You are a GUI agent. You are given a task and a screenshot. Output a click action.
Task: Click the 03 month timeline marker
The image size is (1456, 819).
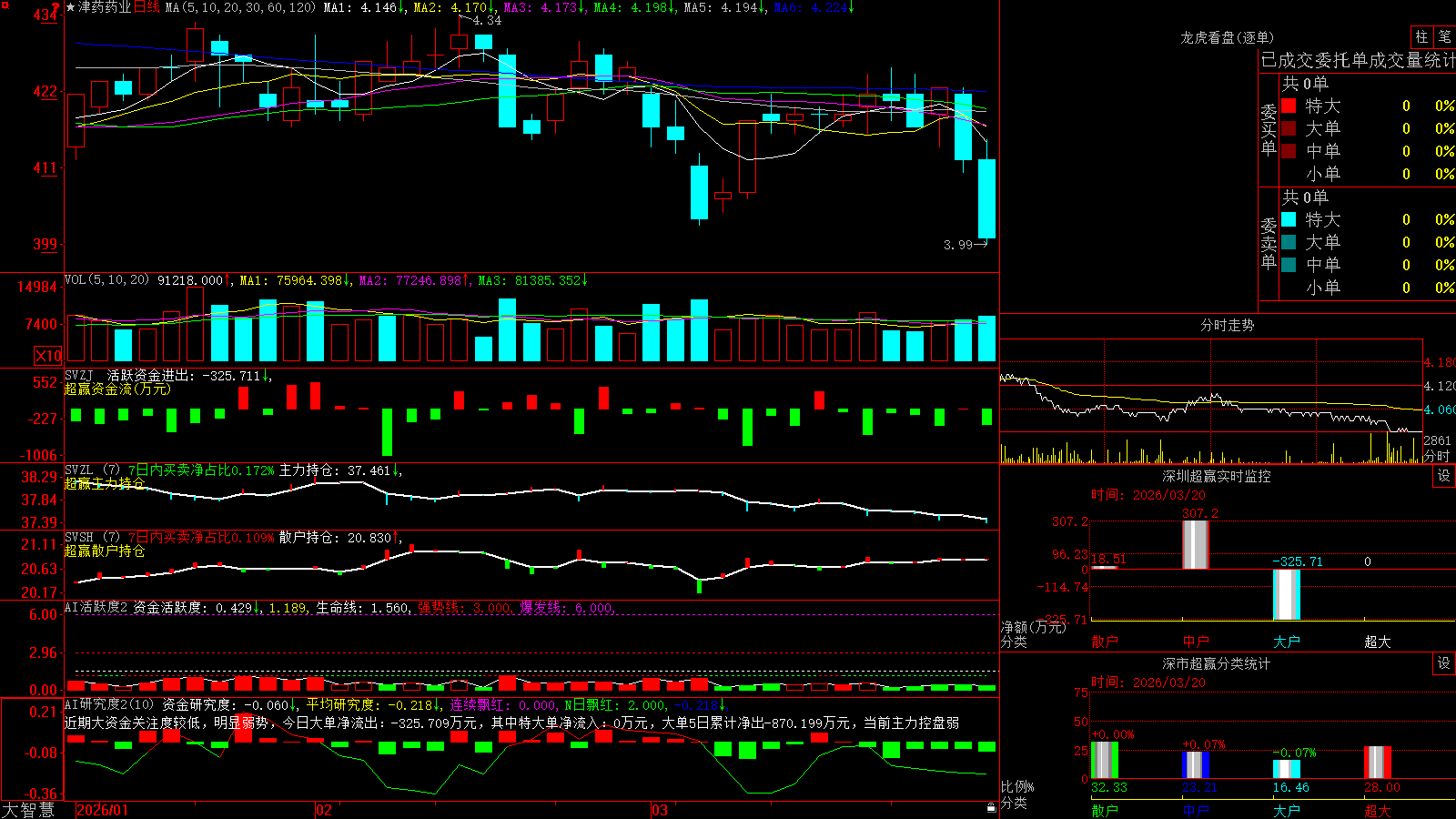tap(660, 810)
